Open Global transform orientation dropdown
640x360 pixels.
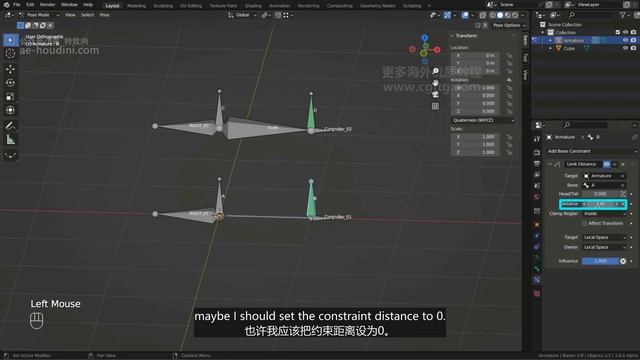point(242,15)
